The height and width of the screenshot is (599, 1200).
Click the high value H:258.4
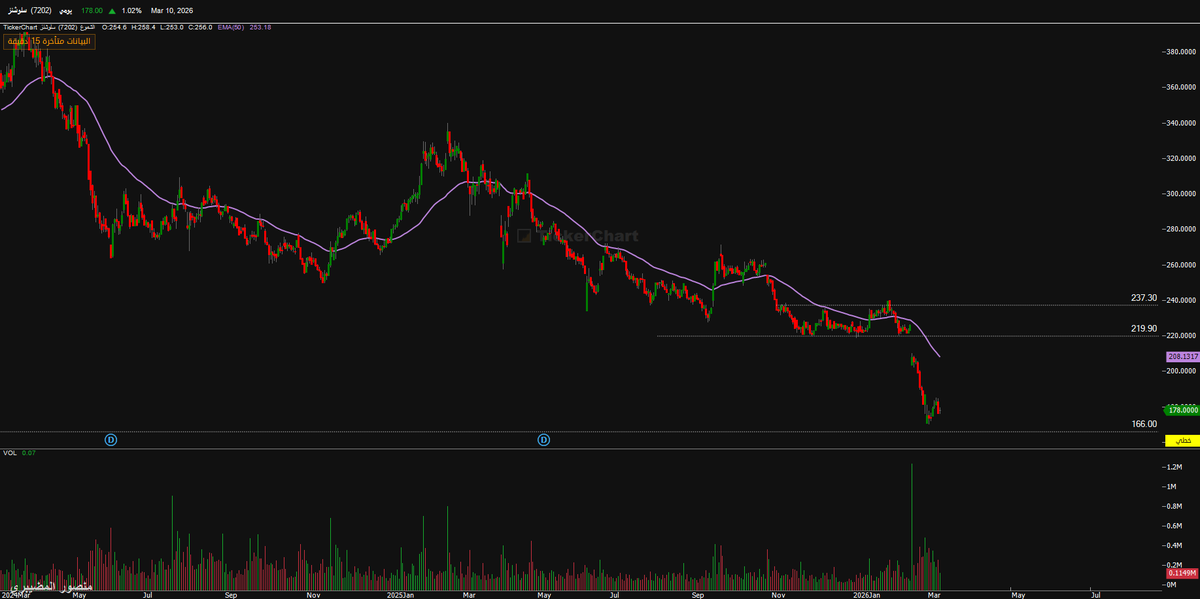point(143,27)
